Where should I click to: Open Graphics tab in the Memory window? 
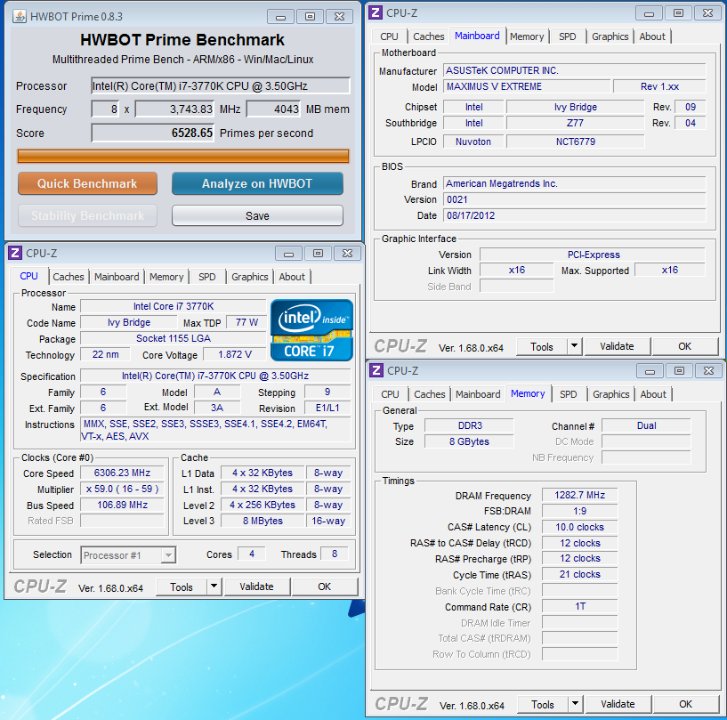(x=611, y=395)
